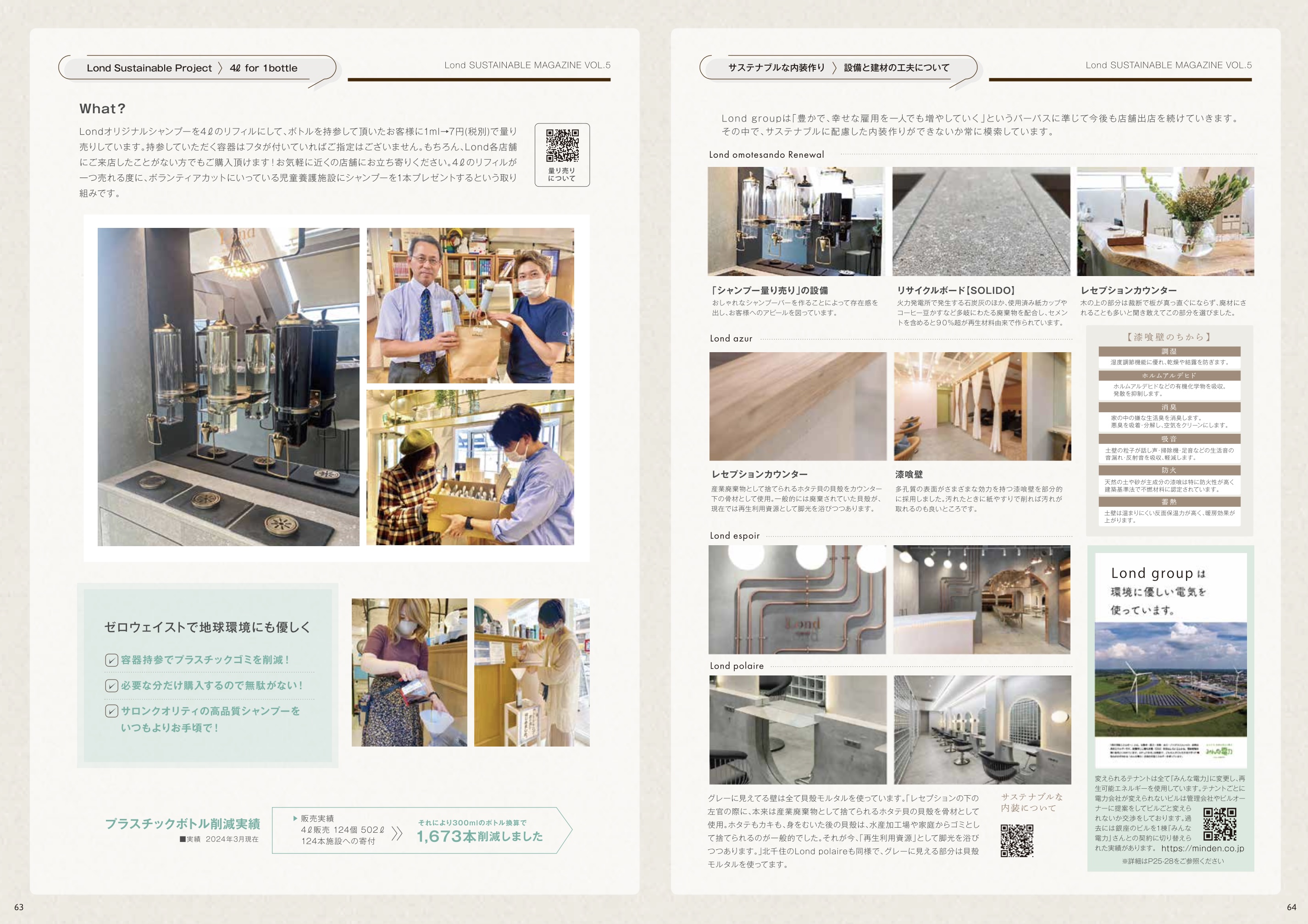Screen dimensions: 1308x924
Task: Click the Lond polaire salon chairs photo
Action: point(983,730)
